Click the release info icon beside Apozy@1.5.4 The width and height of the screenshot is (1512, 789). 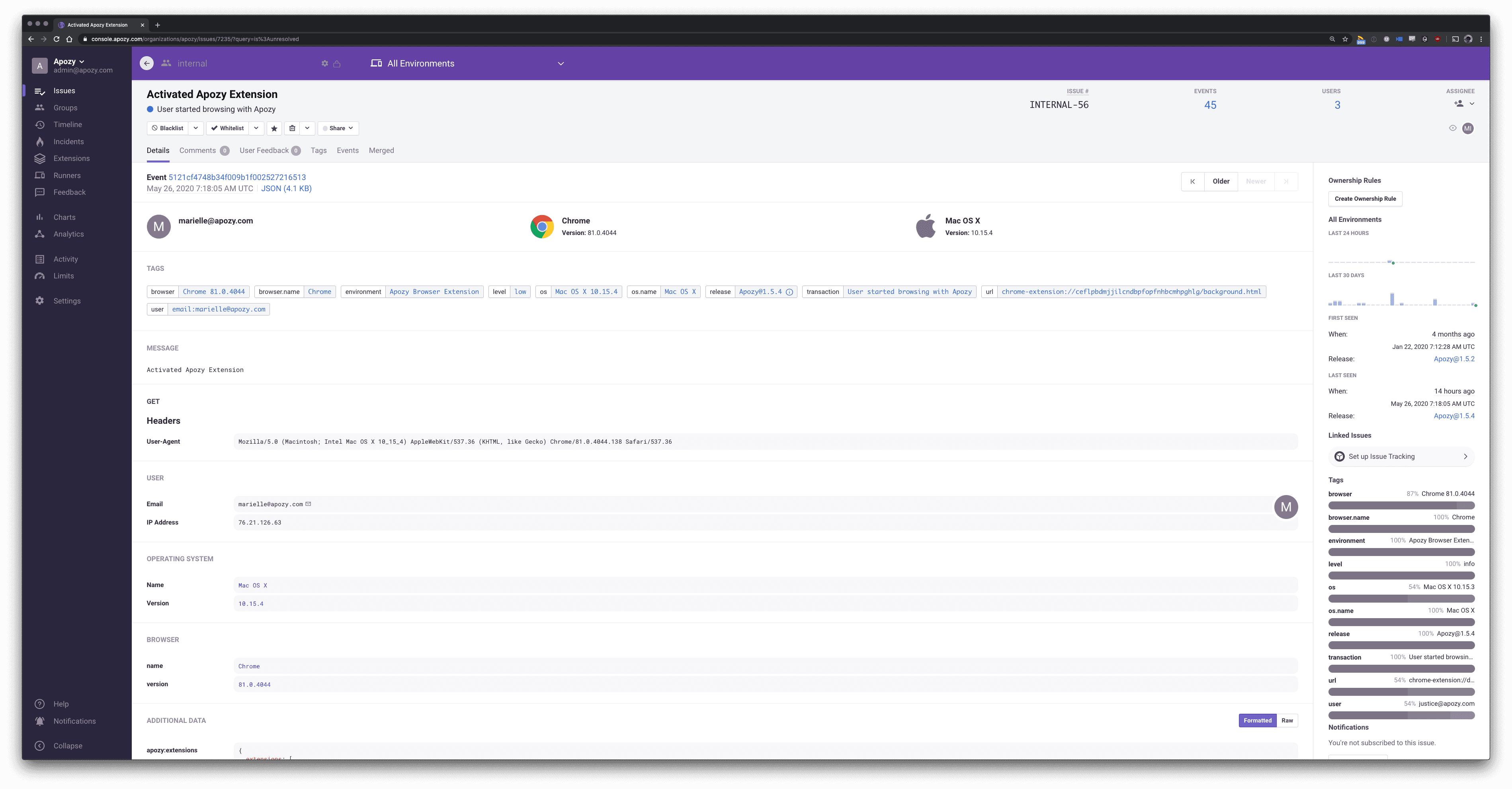coord(789,292)
